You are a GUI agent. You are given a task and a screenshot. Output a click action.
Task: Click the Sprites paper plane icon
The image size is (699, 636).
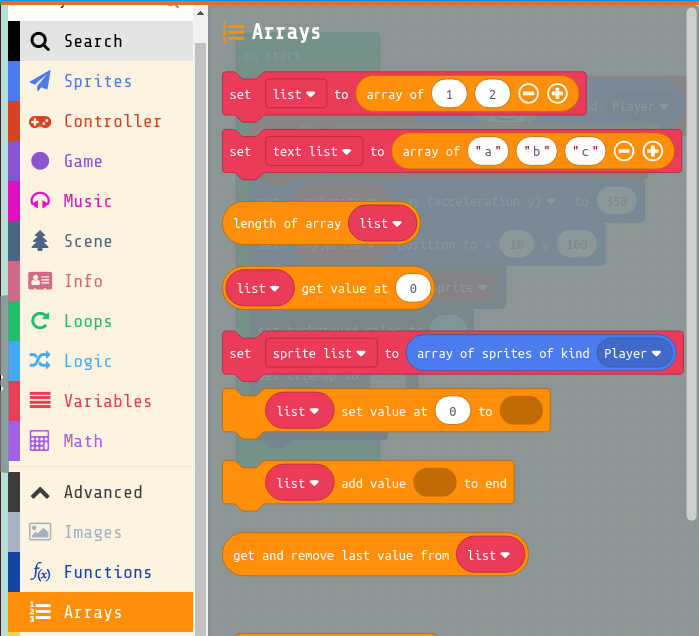(40, 81)
